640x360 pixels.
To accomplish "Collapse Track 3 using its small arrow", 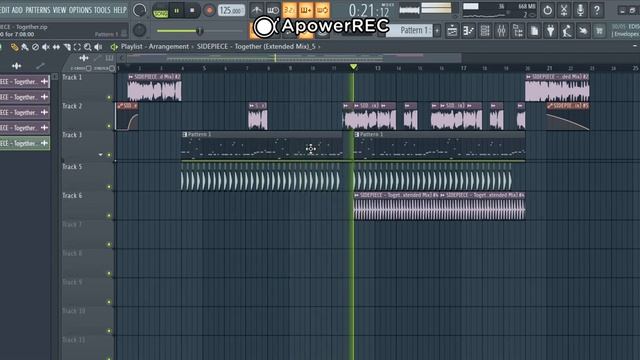I will (x=100, y=155).
